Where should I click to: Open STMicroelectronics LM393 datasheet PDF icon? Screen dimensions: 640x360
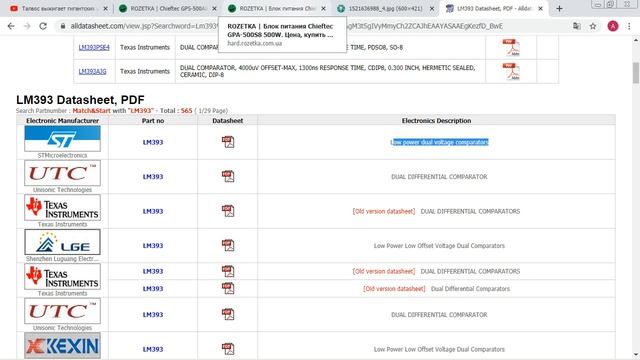[228, 142]
